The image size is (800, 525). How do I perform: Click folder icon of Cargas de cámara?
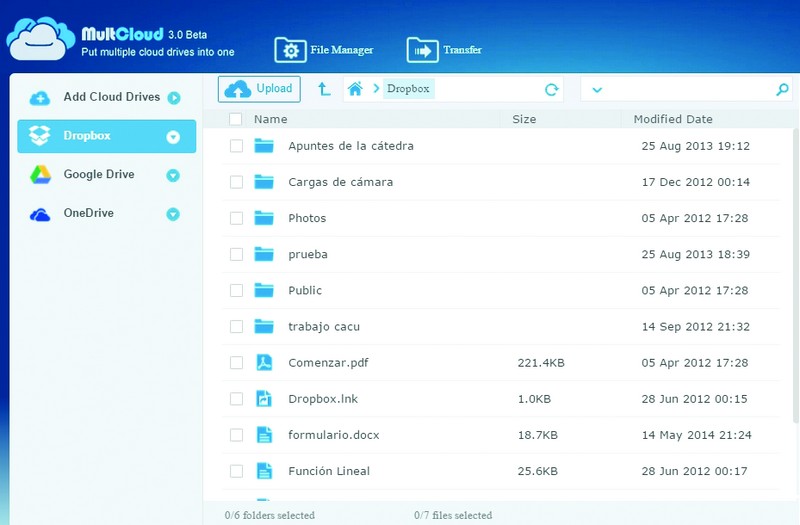coord(264,182)
